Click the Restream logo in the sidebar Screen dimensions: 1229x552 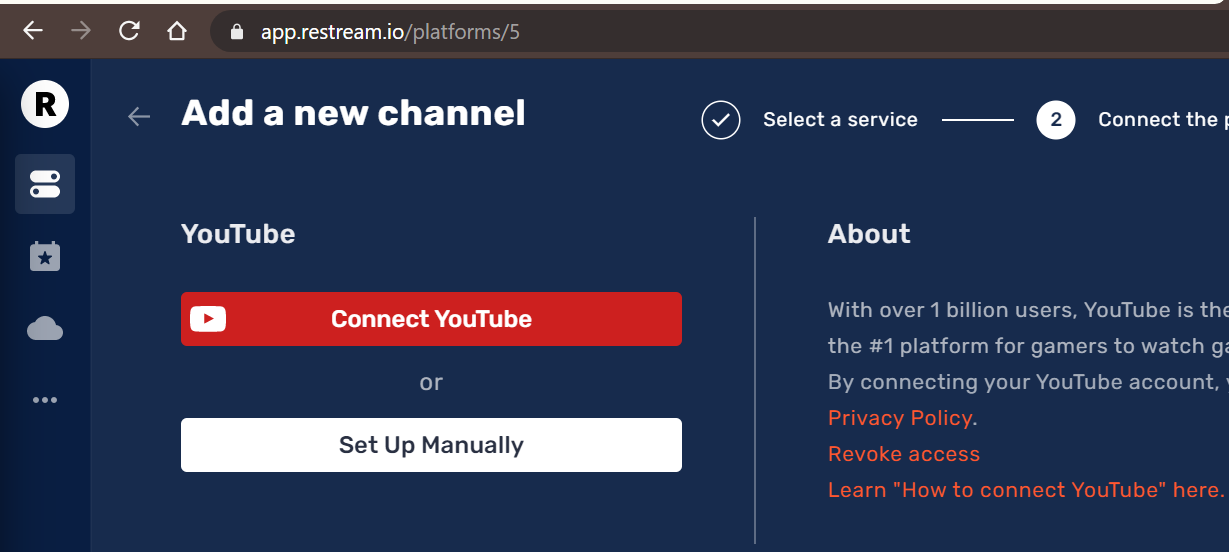[x=45, y=104]
